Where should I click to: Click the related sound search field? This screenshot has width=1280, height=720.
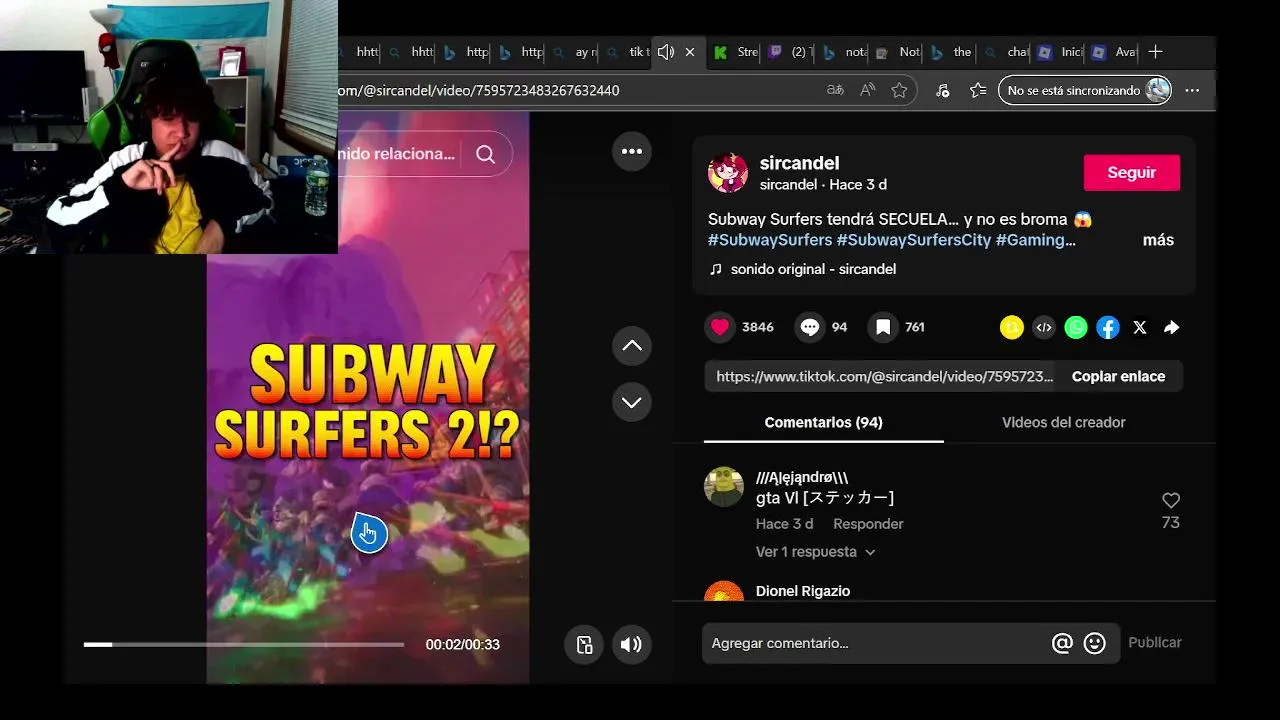[395, 154]
